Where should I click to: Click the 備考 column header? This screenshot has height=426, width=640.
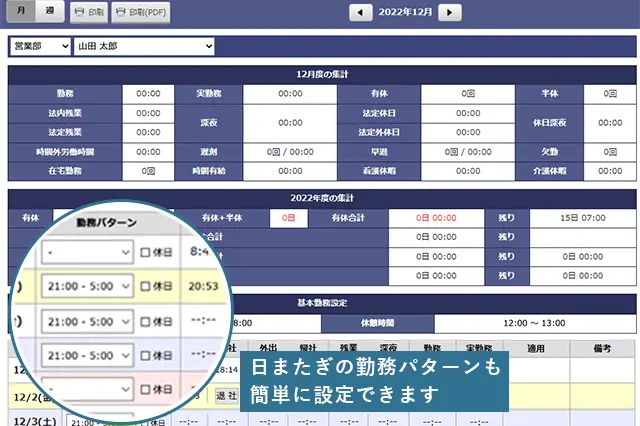(x=600, y=348)
